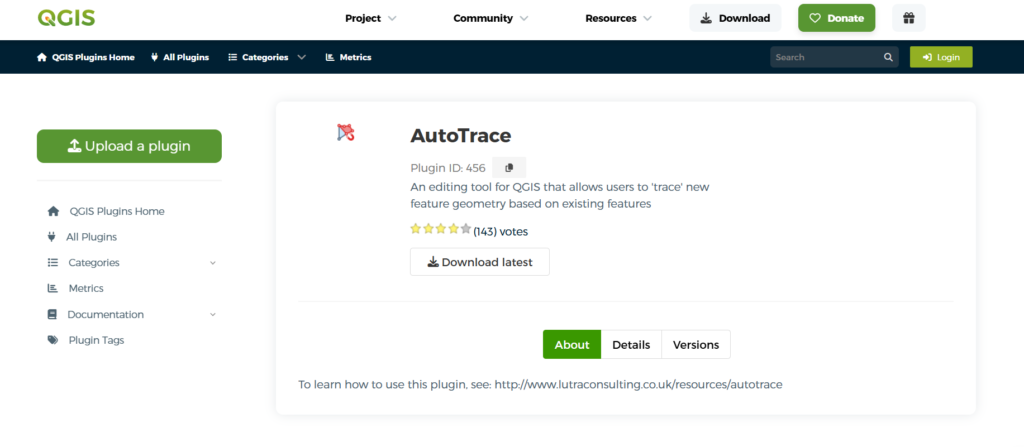
Task: Click the star rating widget
Action: pos(440,229)
